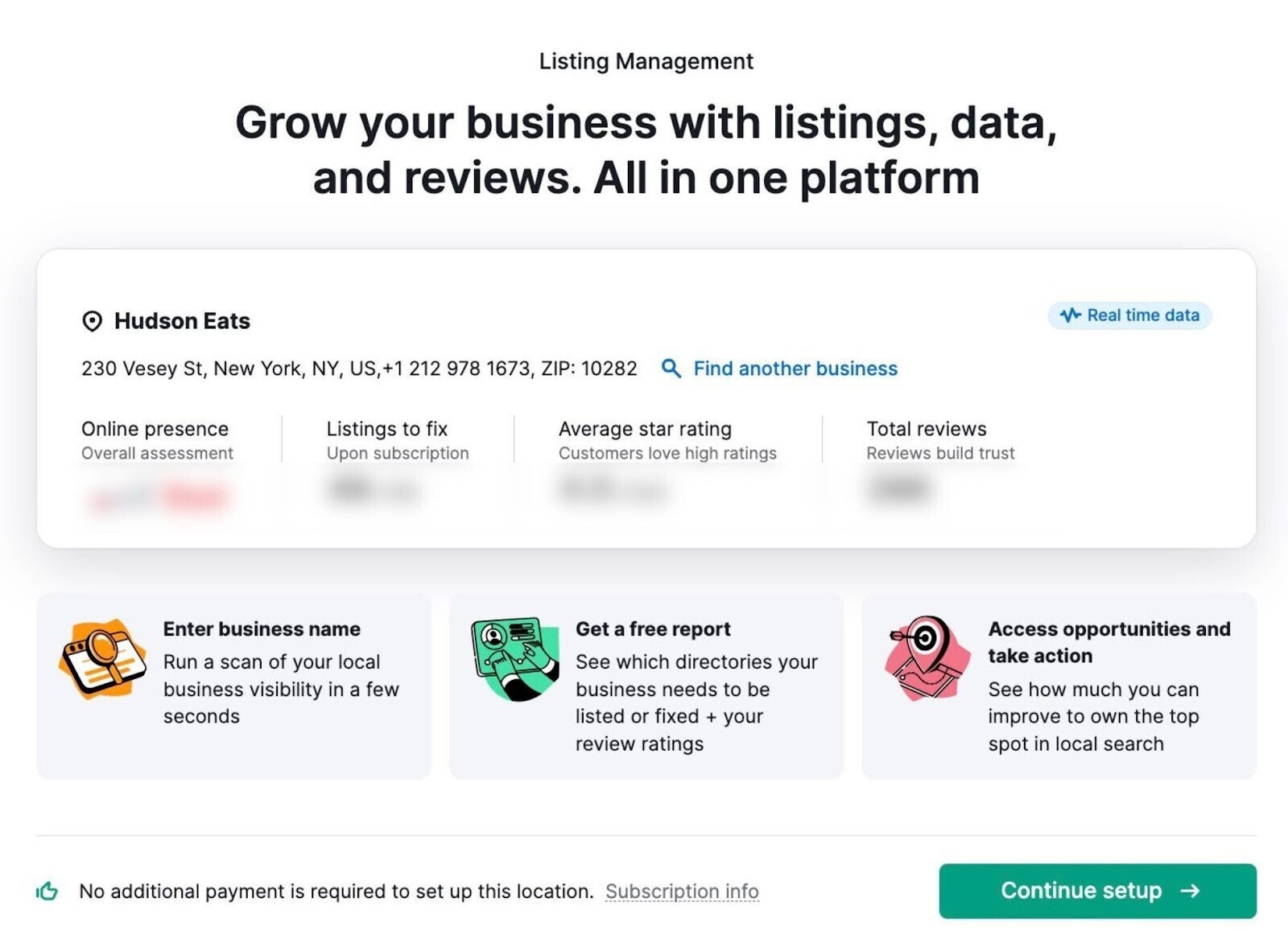Viewport: 1288px width, 931px height.
Task: Click the Hudson Eats business name
Action: tap(183, 320)
